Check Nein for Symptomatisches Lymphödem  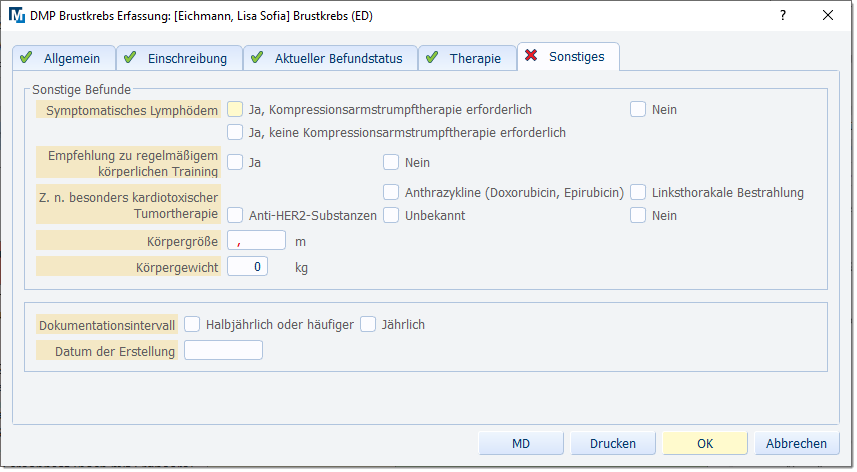[638, 109]
